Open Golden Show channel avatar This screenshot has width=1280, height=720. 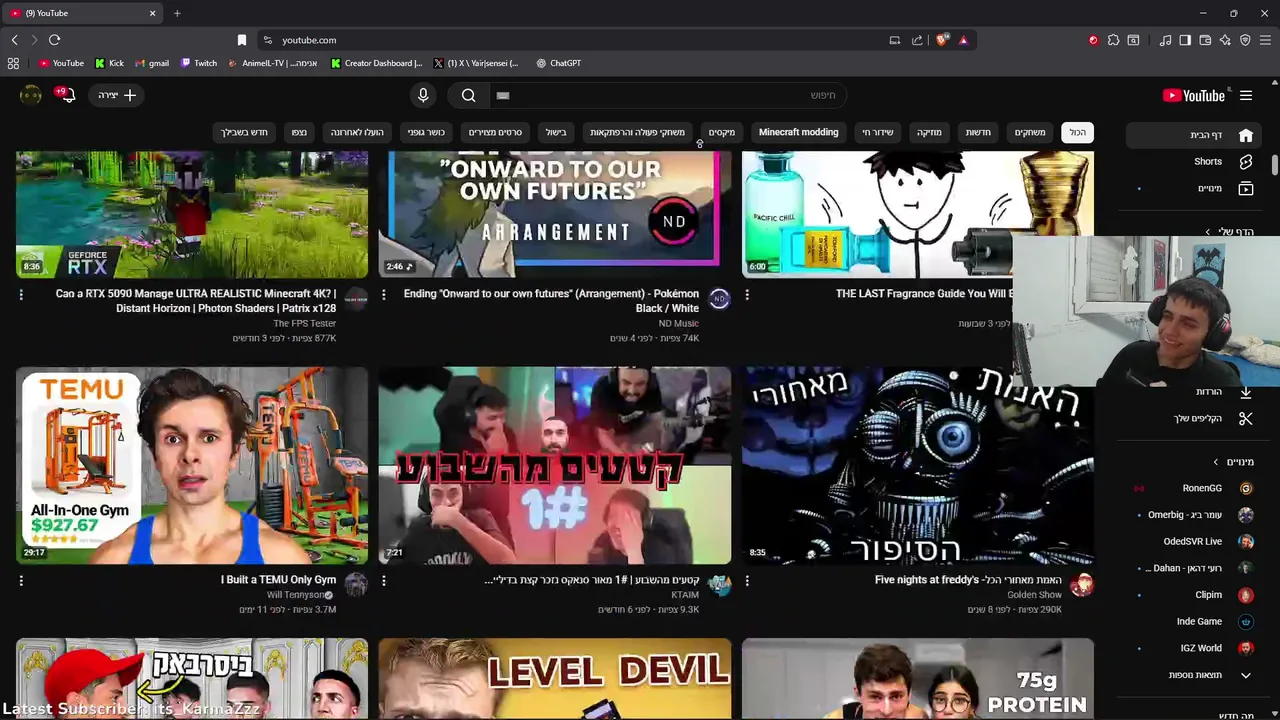(x=1082, y=585)
